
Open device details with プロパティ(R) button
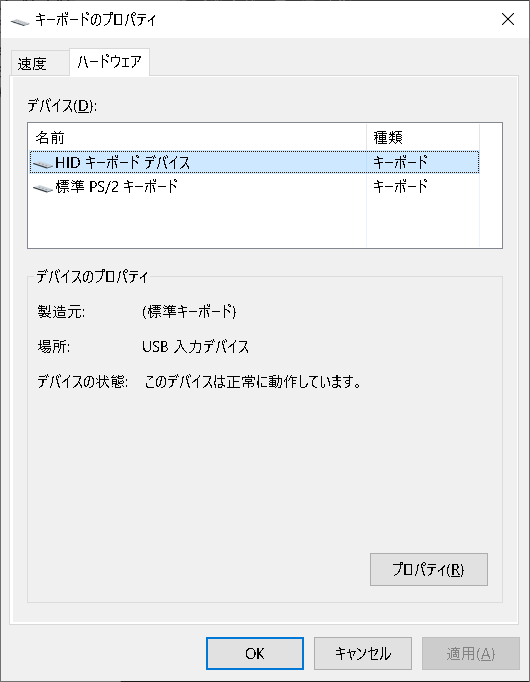point(429,569)
